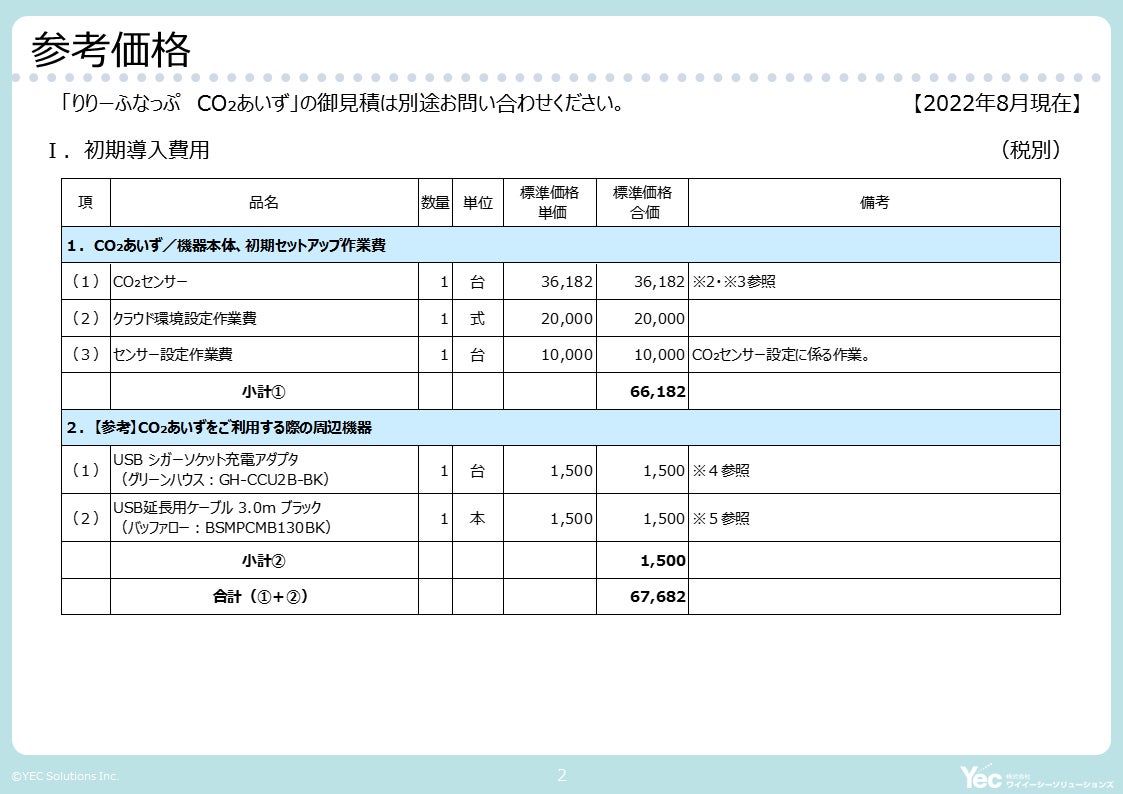Click the ※2･※3参照 remark

[733, 282]
